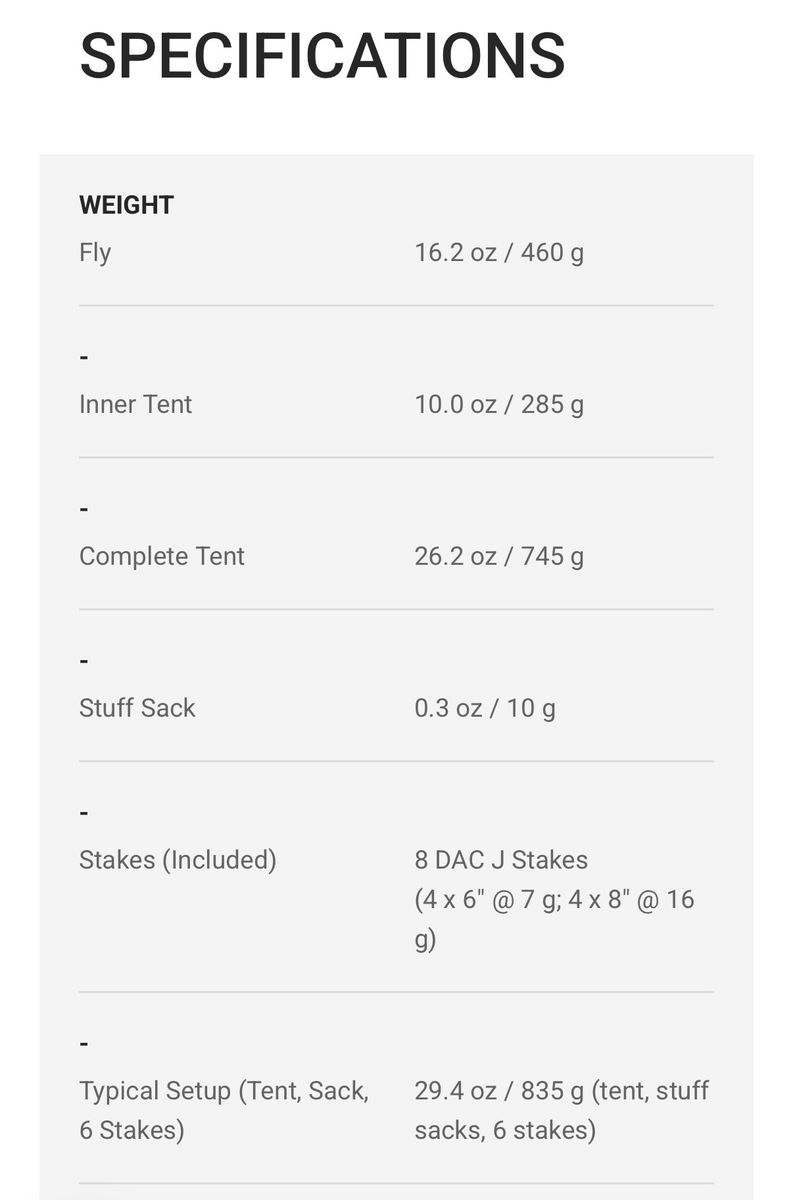Select Complete Tent value 26.2 oz / 745 g
The width and height of the screenshot is (793, 1200).
499,556
